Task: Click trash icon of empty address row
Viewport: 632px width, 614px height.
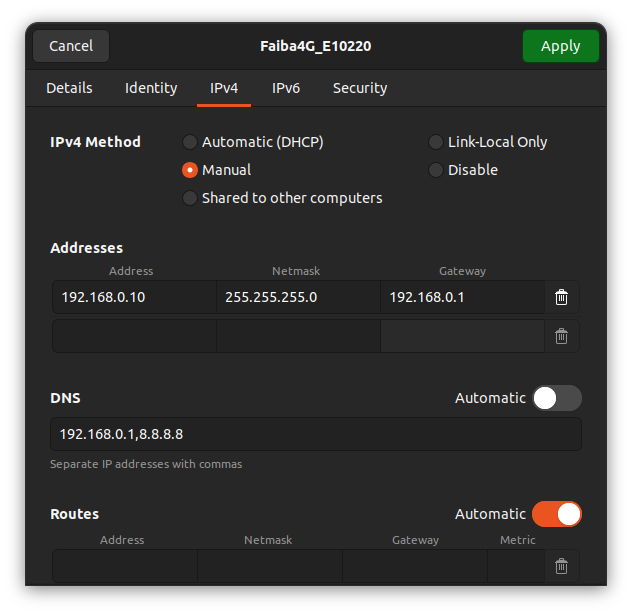Action: click(561, 336)
